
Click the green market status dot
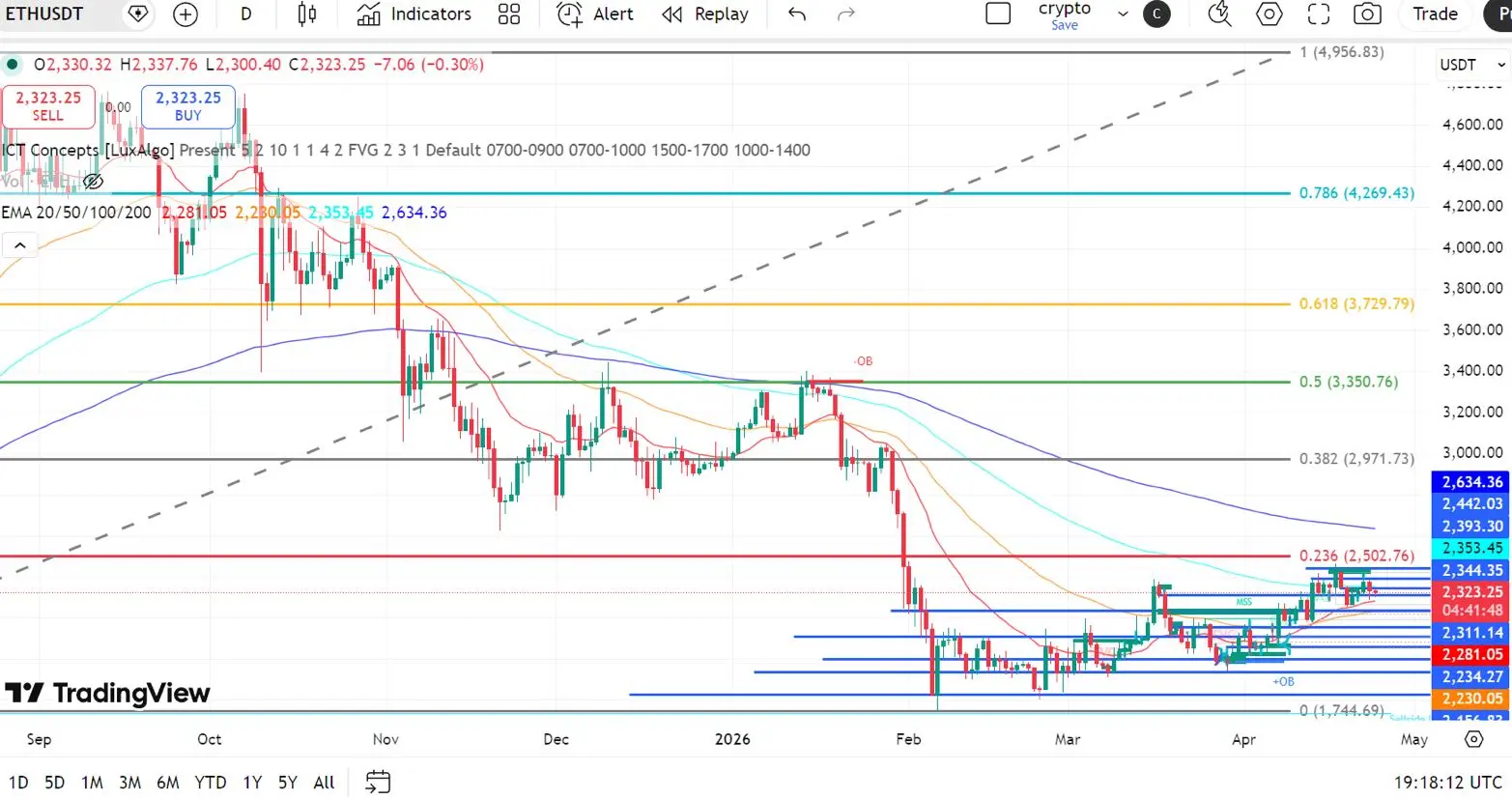(12, 65)
